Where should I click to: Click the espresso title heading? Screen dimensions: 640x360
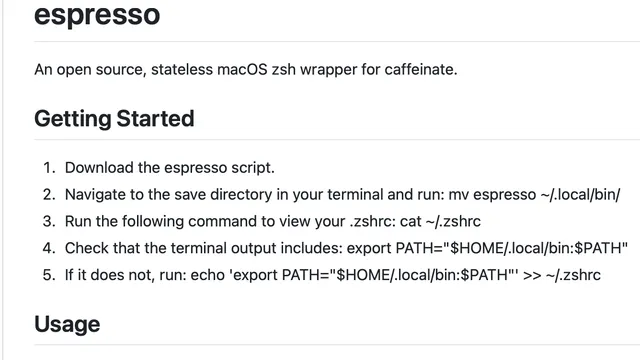click(97, 15)
